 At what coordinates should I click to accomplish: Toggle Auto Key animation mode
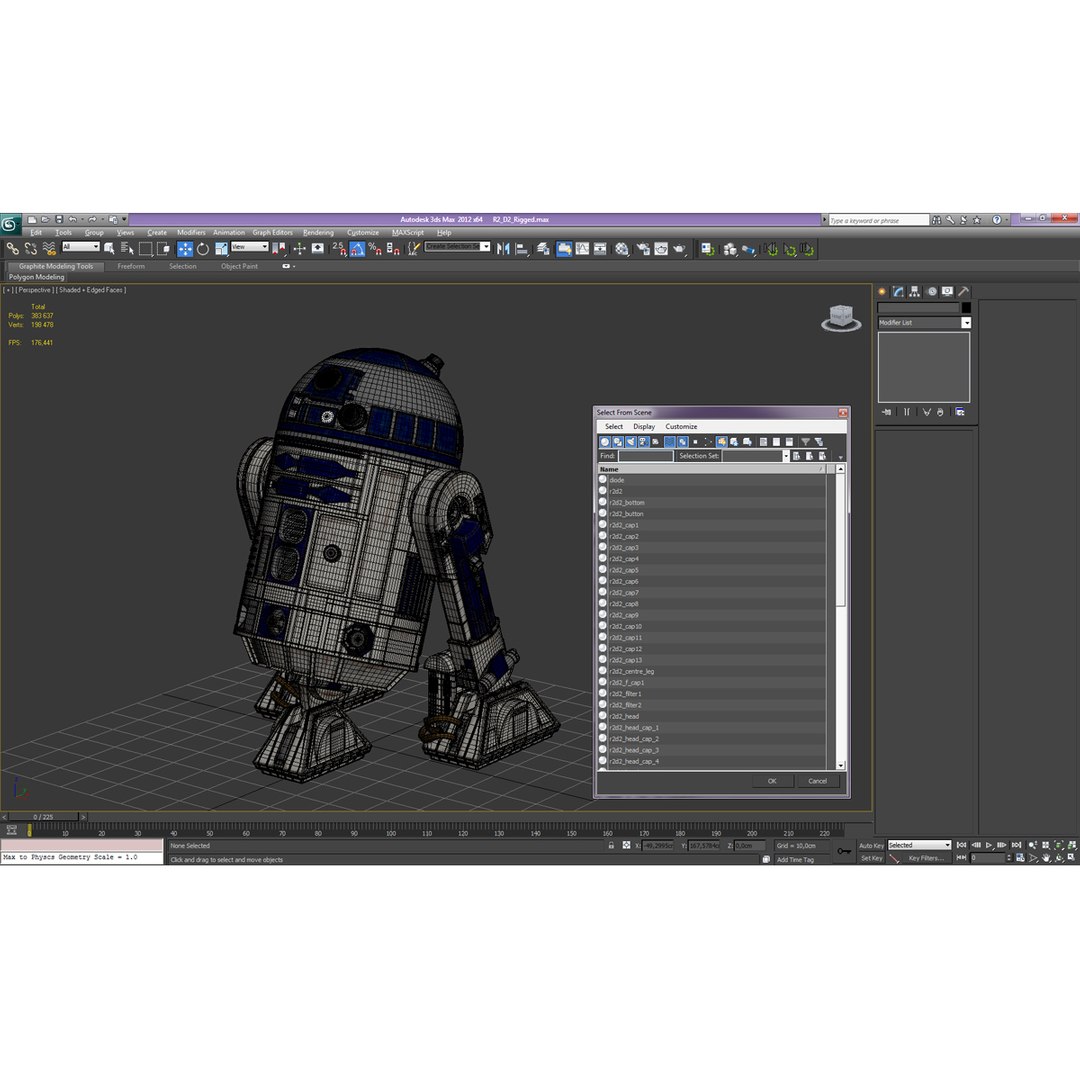pos(871,845)
